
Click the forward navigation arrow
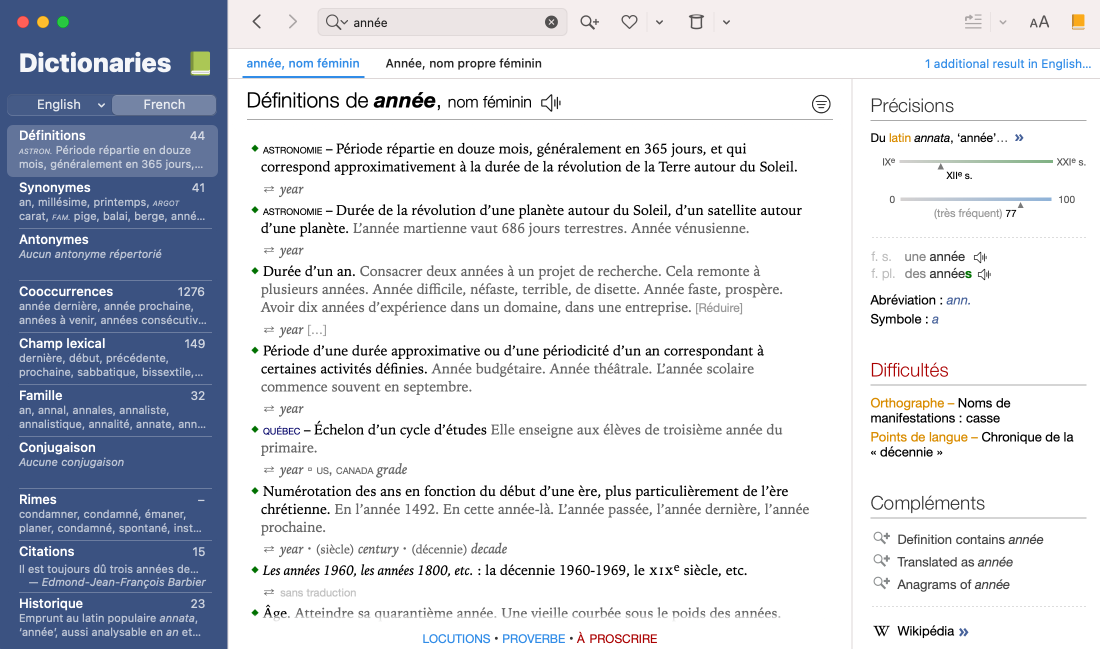292,22
